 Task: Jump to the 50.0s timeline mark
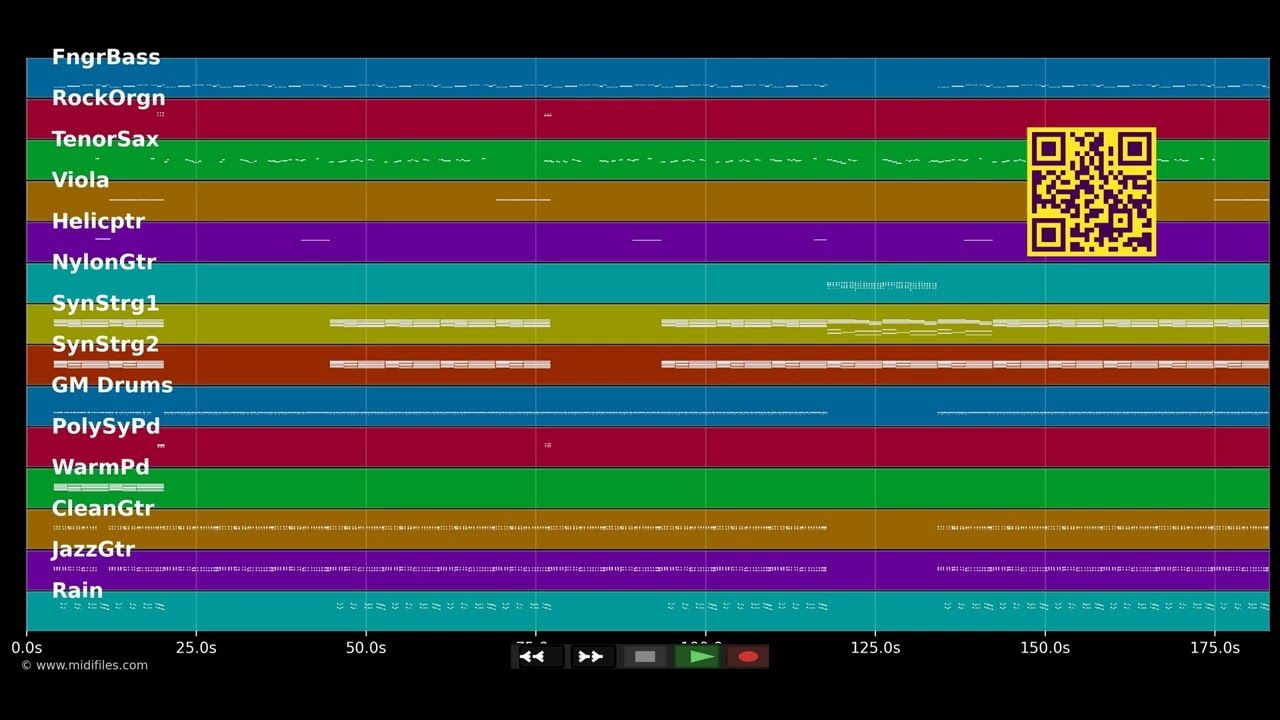366,647
